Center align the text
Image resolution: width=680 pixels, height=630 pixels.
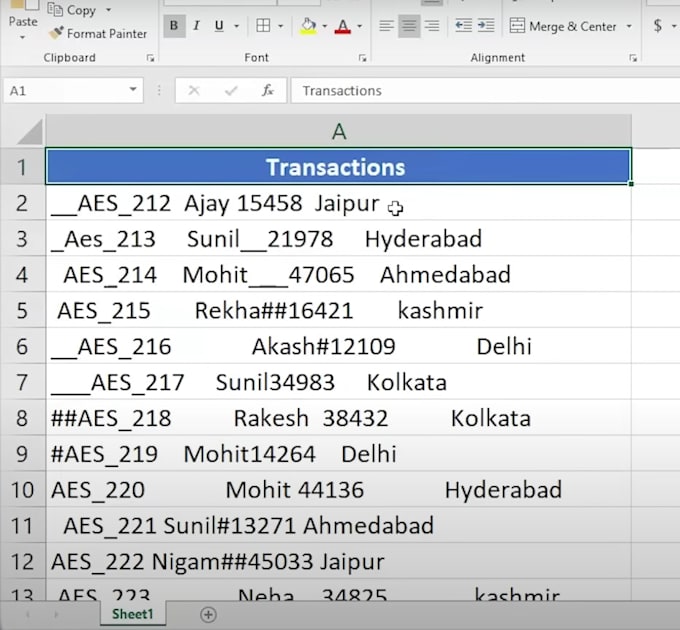click(409, 26)
